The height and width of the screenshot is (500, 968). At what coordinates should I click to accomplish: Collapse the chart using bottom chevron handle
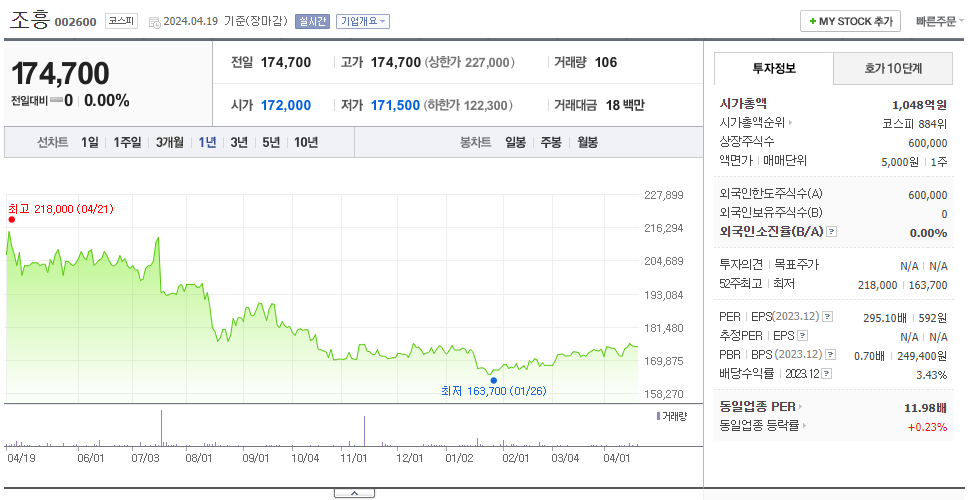click(x=354, y=493)
